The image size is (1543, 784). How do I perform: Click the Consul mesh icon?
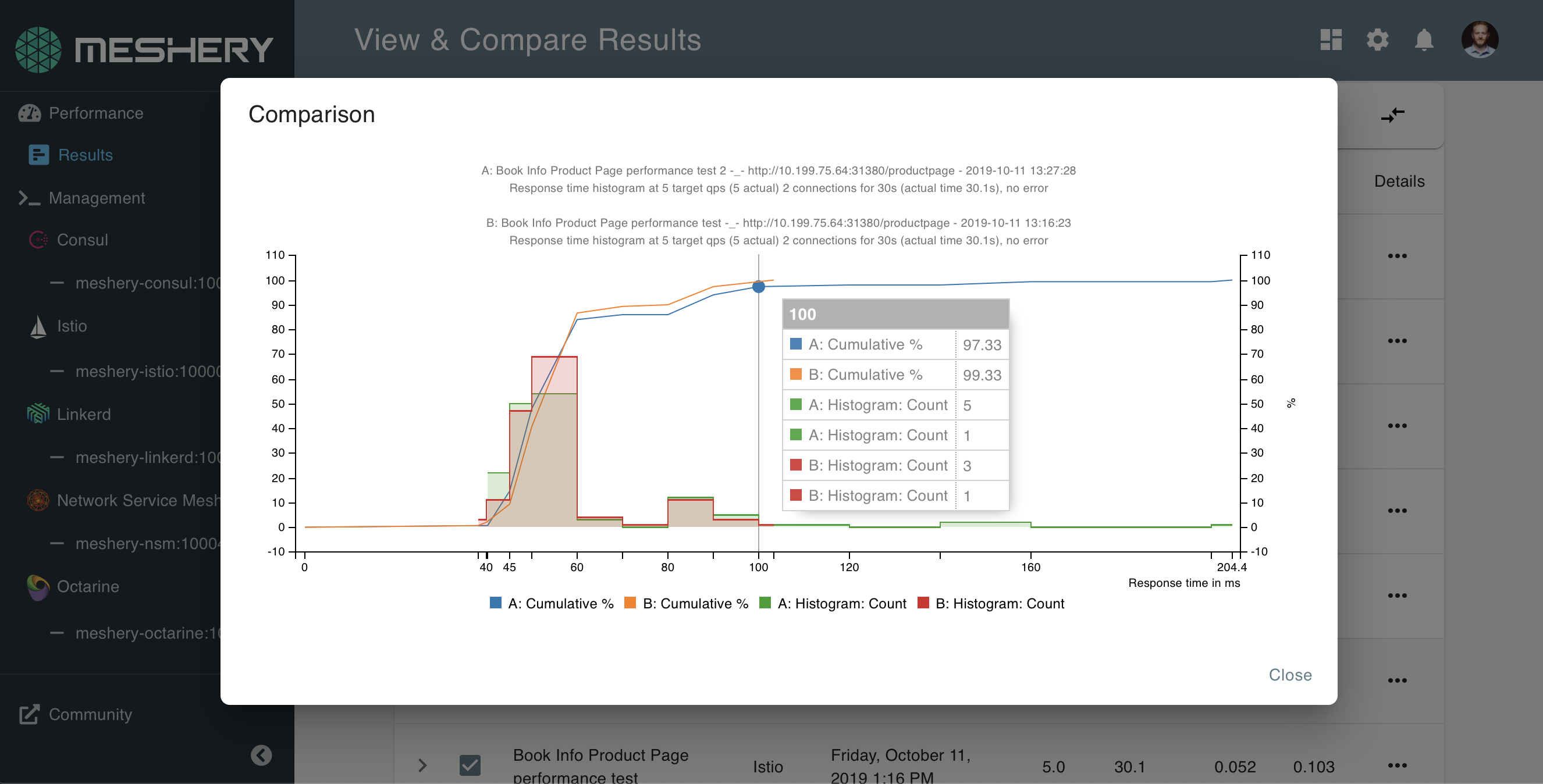[x=37, y=240]
